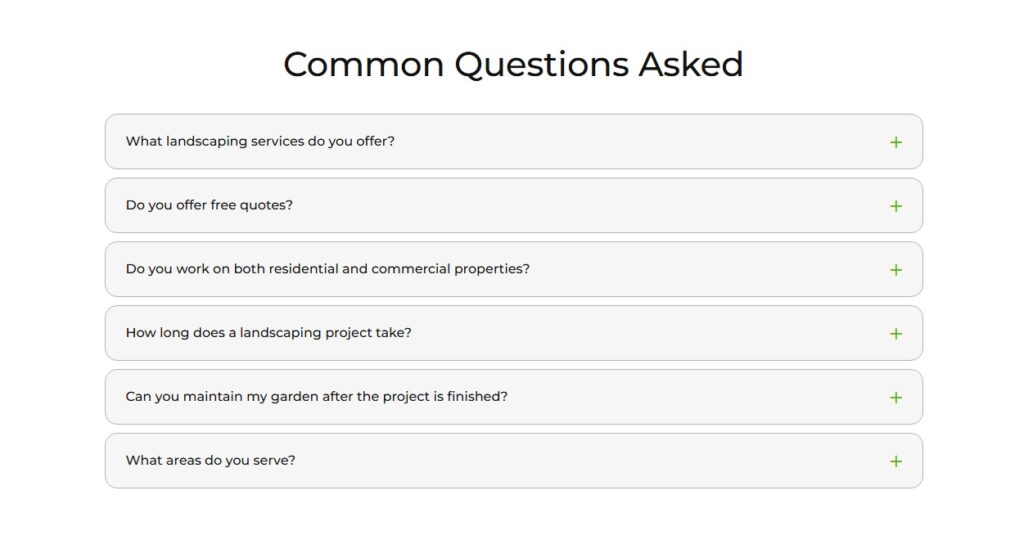
Task: Click the word 'Questions' in the page title
Action: 541,65
